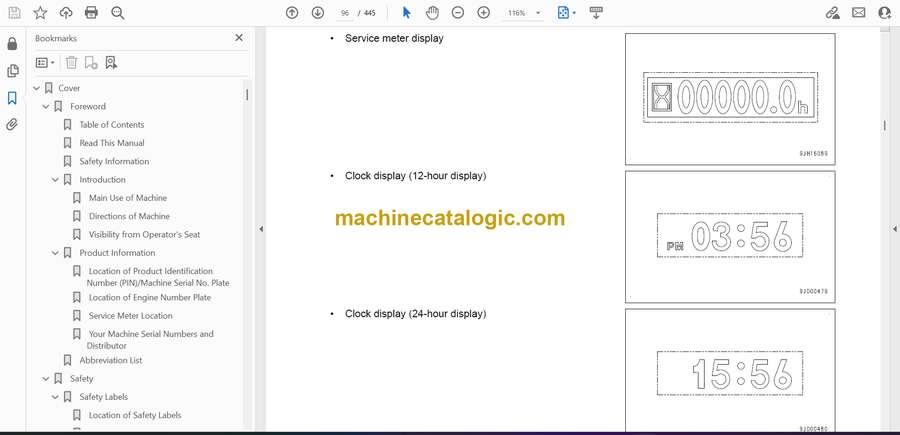Open bookmark options dropdown menu
The height and width of the screenshot is (435, 900).
pyautogui.click(x=45, y=62)
